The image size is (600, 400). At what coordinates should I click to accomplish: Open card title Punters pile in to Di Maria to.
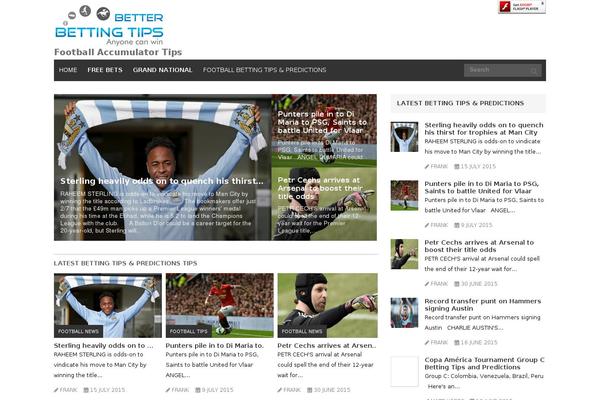[x=215, y=345]
